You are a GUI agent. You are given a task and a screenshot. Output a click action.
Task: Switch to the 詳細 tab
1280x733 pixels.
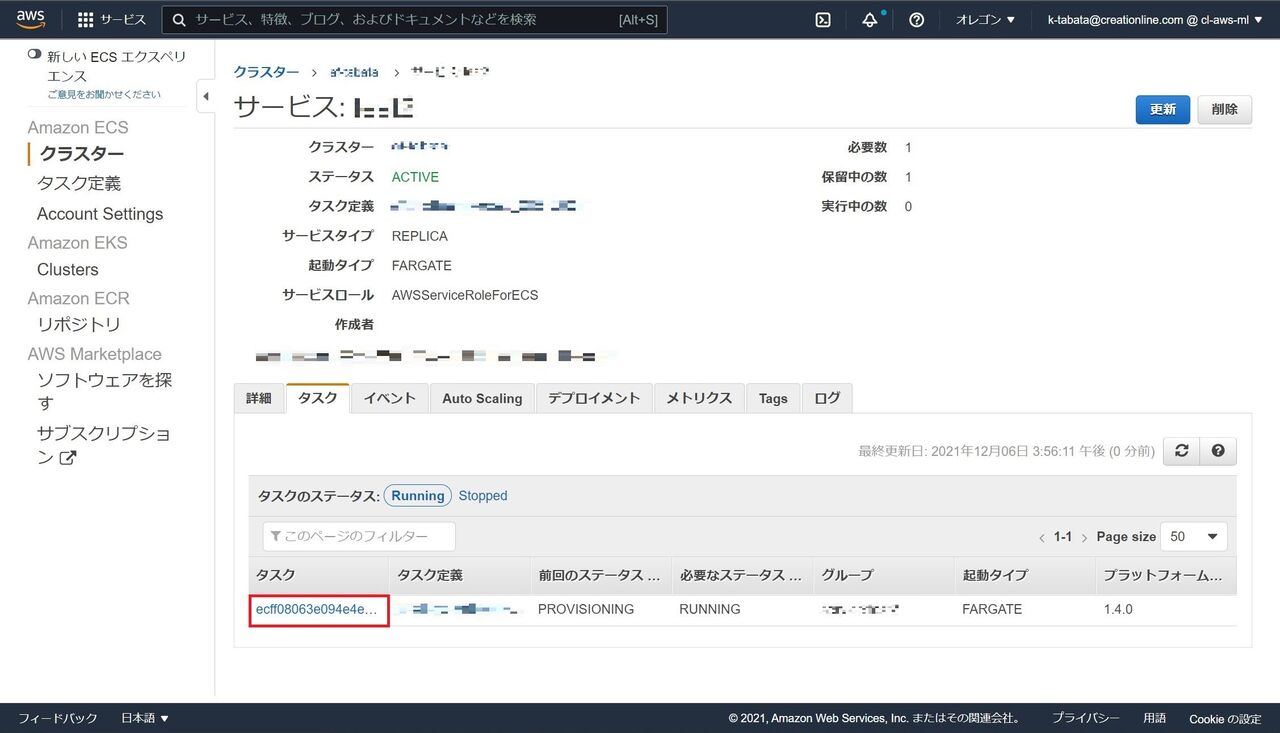click(x=259, y=398)
